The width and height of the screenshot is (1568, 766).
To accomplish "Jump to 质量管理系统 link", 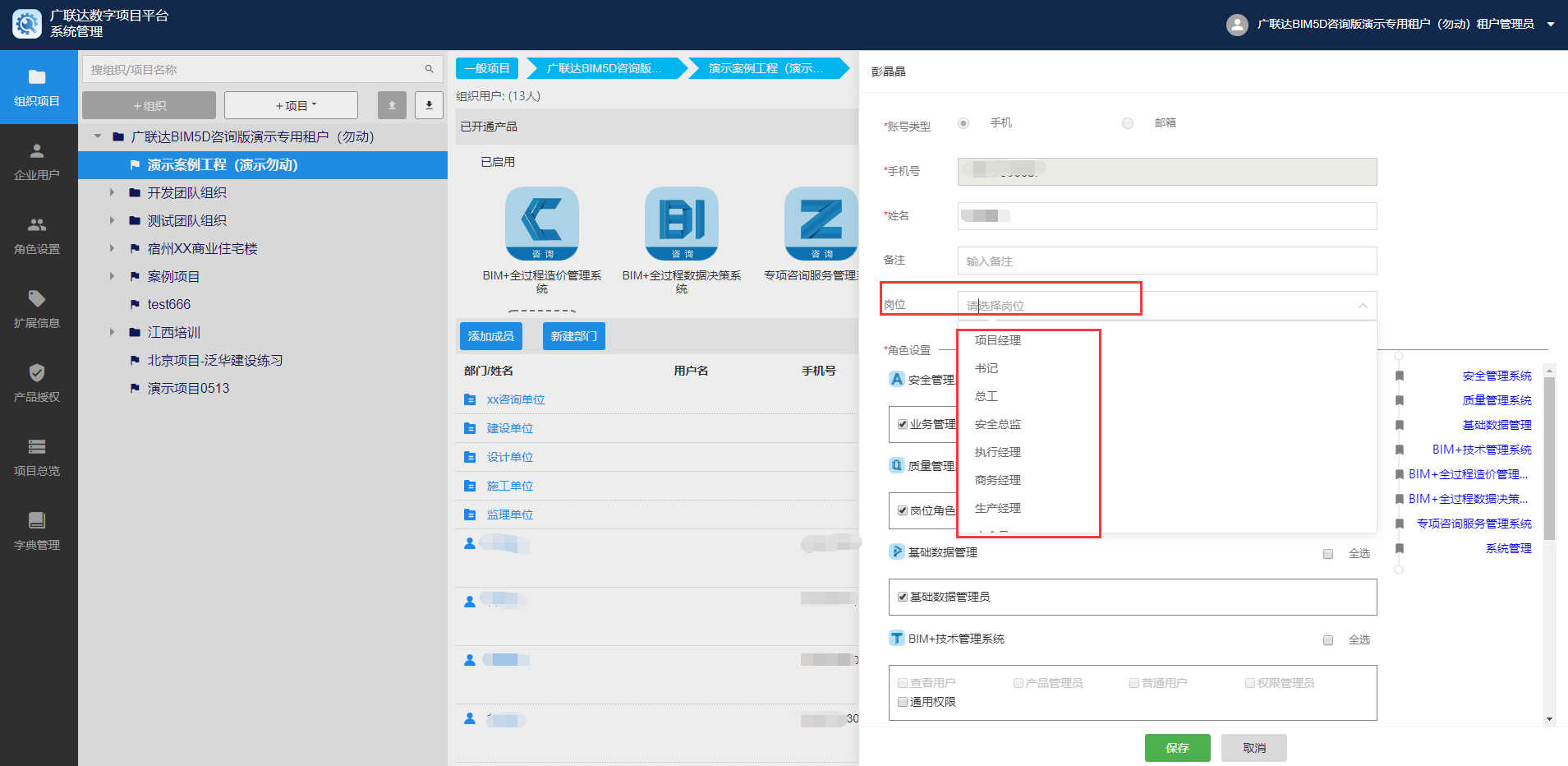I will click(x=1497, y=400).
